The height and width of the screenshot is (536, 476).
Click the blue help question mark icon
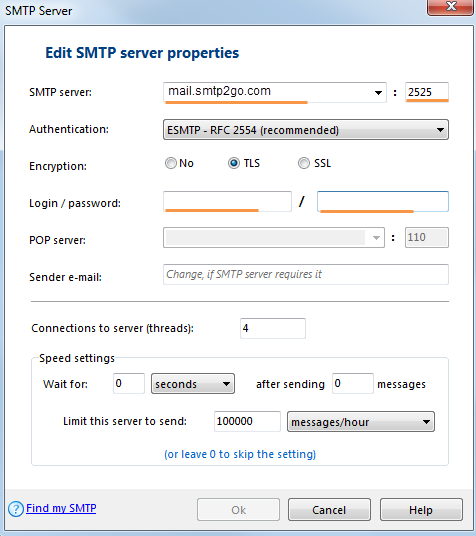[16, 509]
